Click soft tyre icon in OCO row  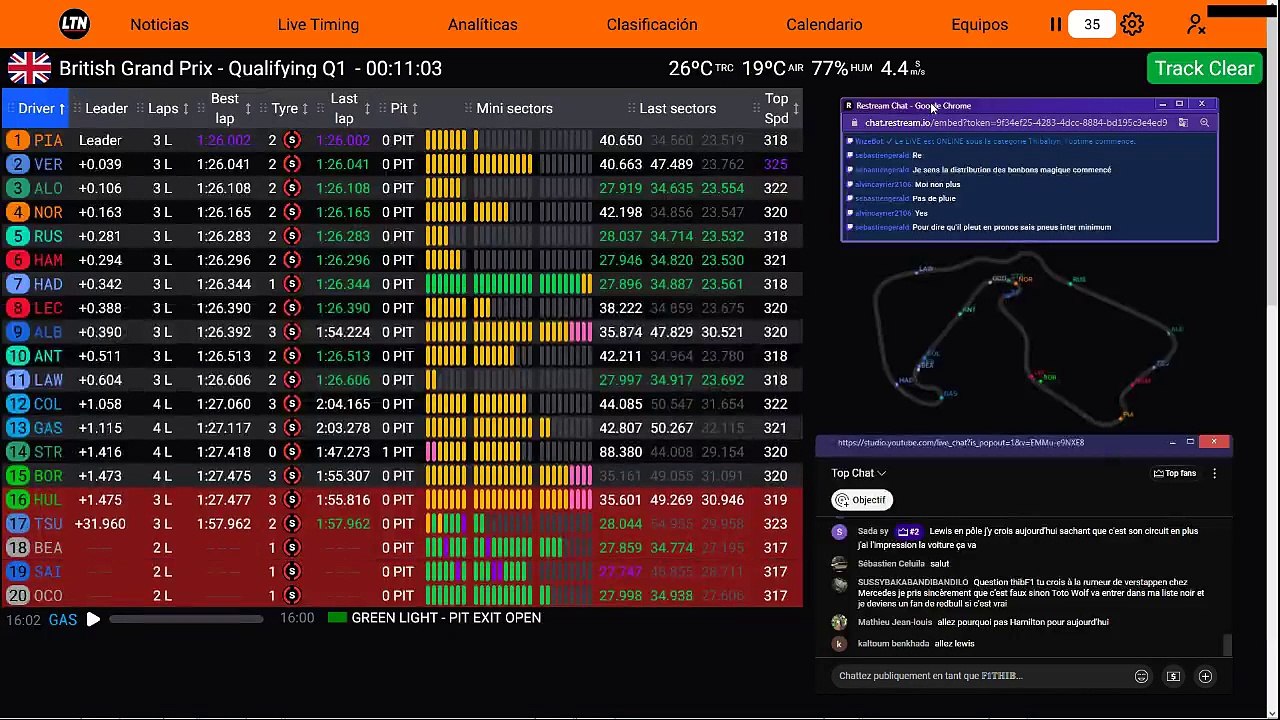tap(292, 596)
